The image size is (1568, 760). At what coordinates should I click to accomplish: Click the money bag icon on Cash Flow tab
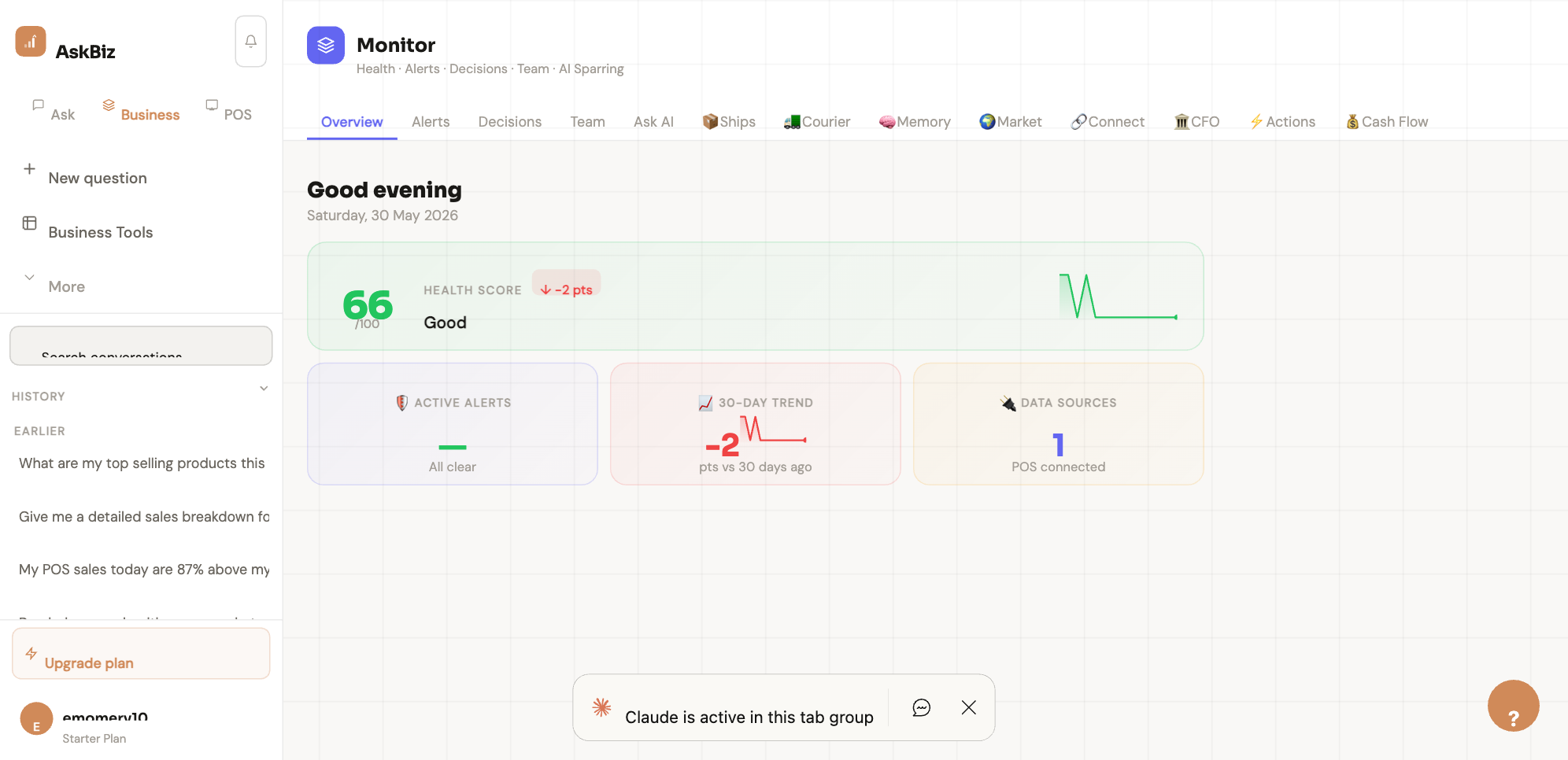1352,122
